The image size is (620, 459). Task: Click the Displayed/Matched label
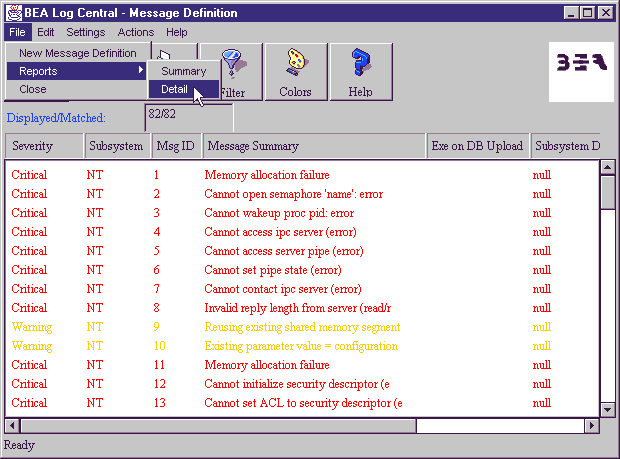[56, 118]
